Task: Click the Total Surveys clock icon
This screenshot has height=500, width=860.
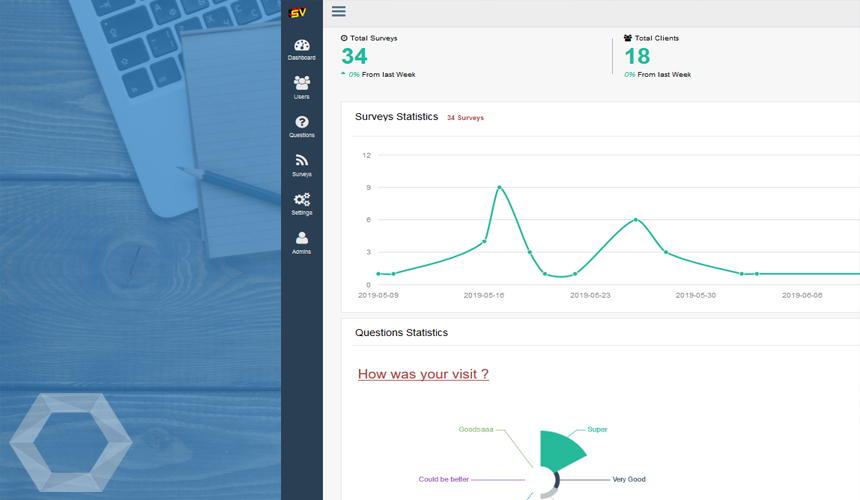Action: pyautogui.click(x=344, y=38)
